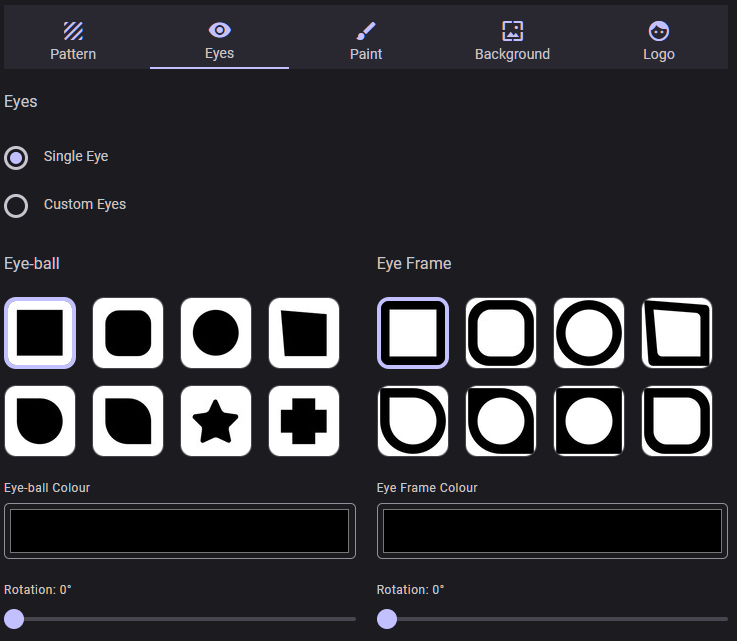Select the star-shaped eye-ball

(x=215, y=421)
